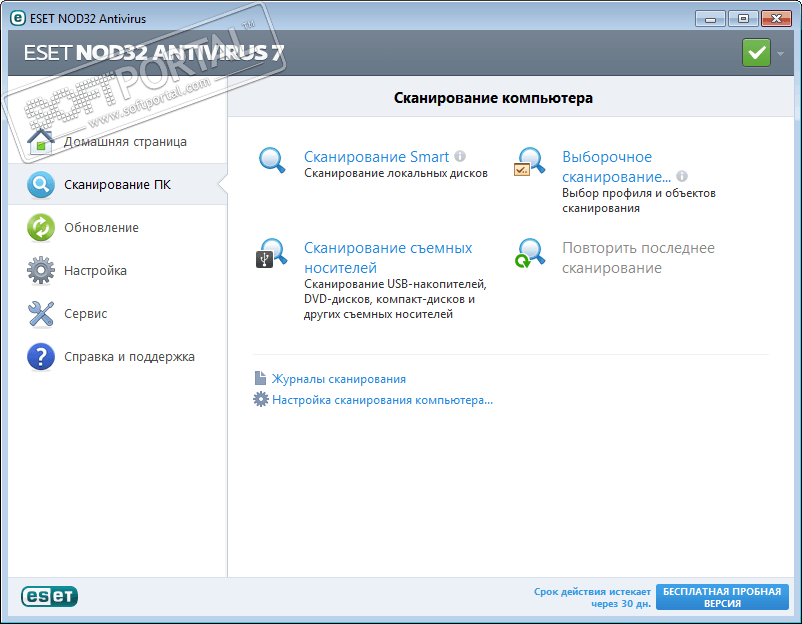Click info icon next to Выборочное сканирование
The image size is (802, 624).
(682, 176)
